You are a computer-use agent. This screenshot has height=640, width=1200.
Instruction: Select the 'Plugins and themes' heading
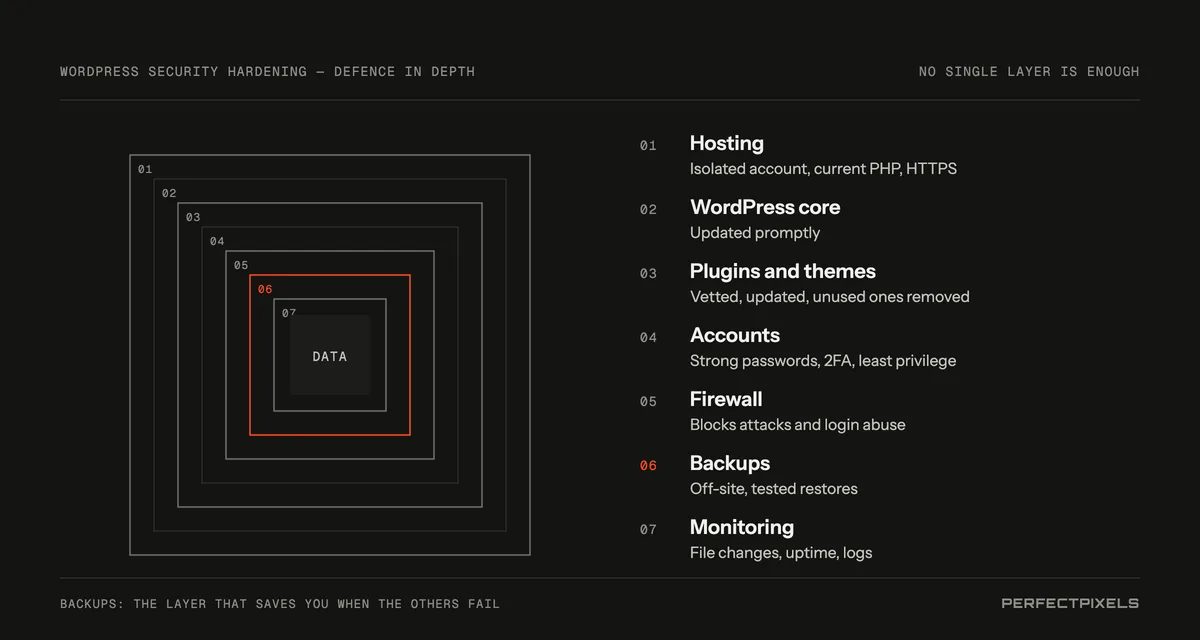pos(783,272)
